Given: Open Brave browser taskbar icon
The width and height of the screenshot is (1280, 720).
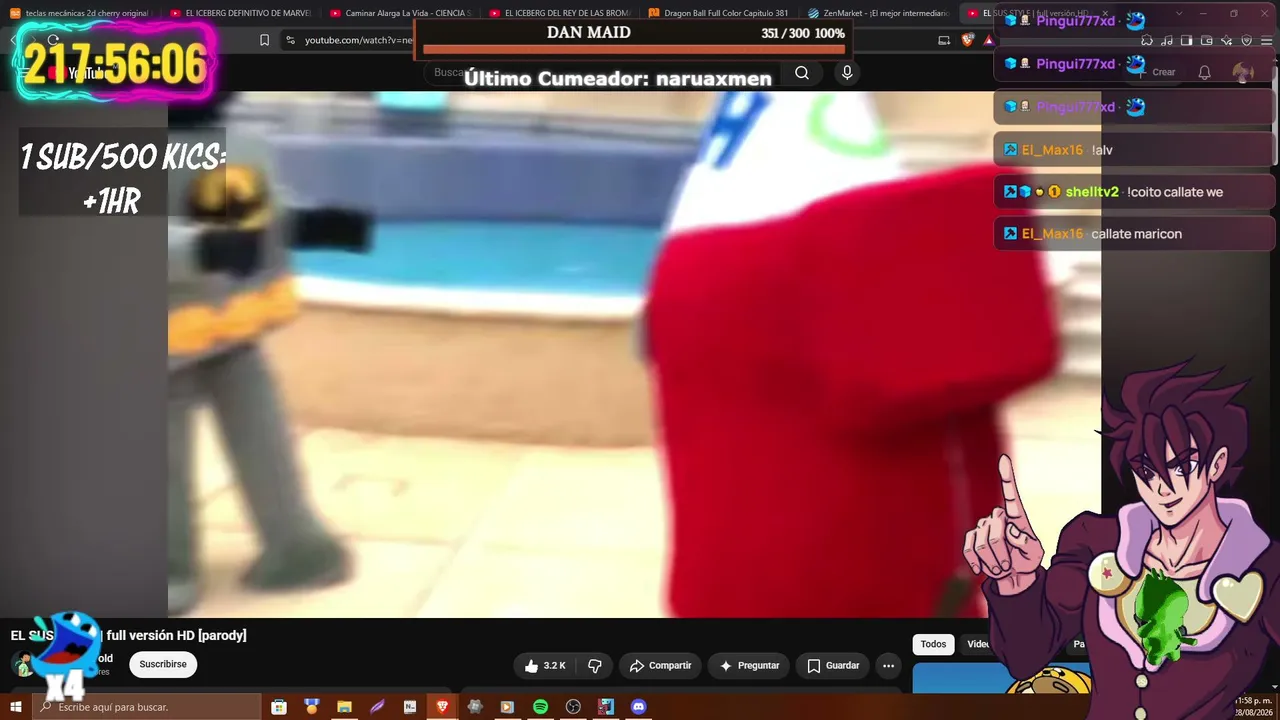Looking at the screenshot, I should [x=442, y=707].
